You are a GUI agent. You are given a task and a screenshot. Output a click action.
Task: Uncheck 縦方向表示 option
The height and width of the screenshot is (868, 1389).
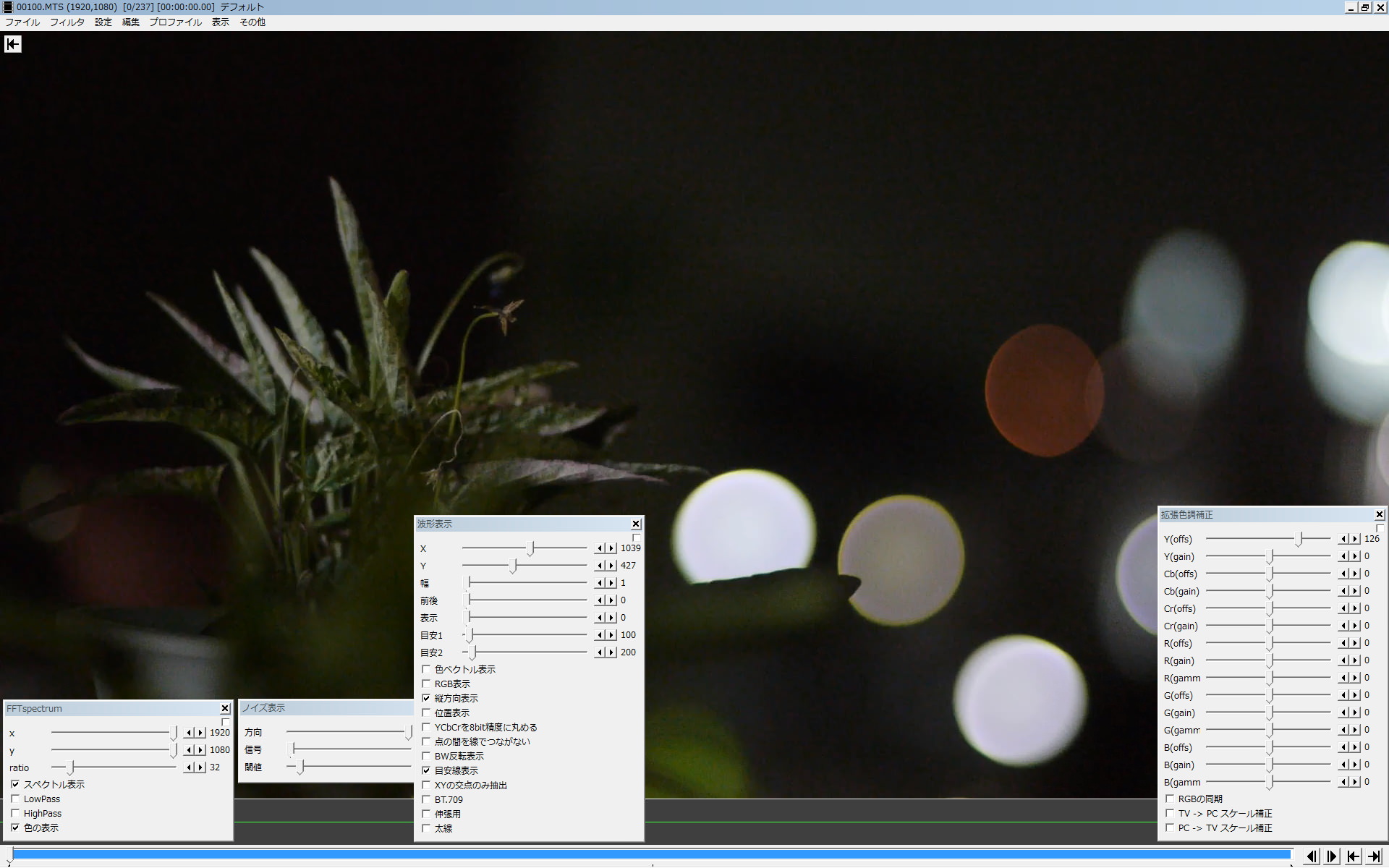tap(426, 698)
